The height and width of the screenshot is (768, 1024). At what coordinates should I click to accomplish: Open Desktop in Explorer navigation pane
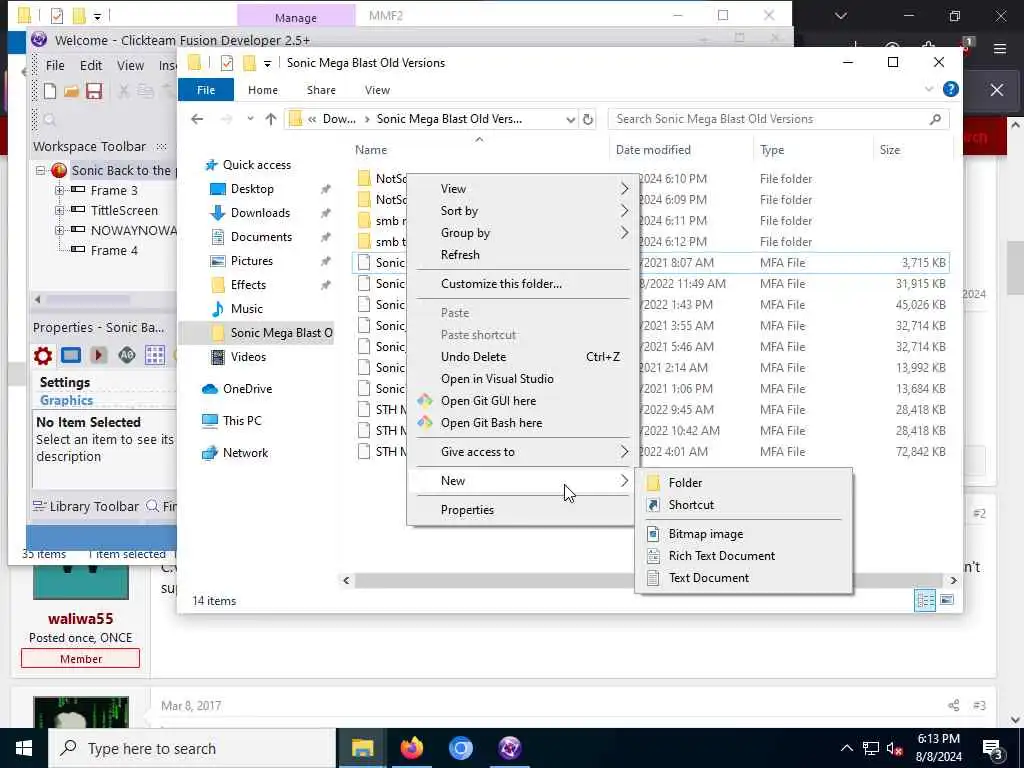click(252, 189)
